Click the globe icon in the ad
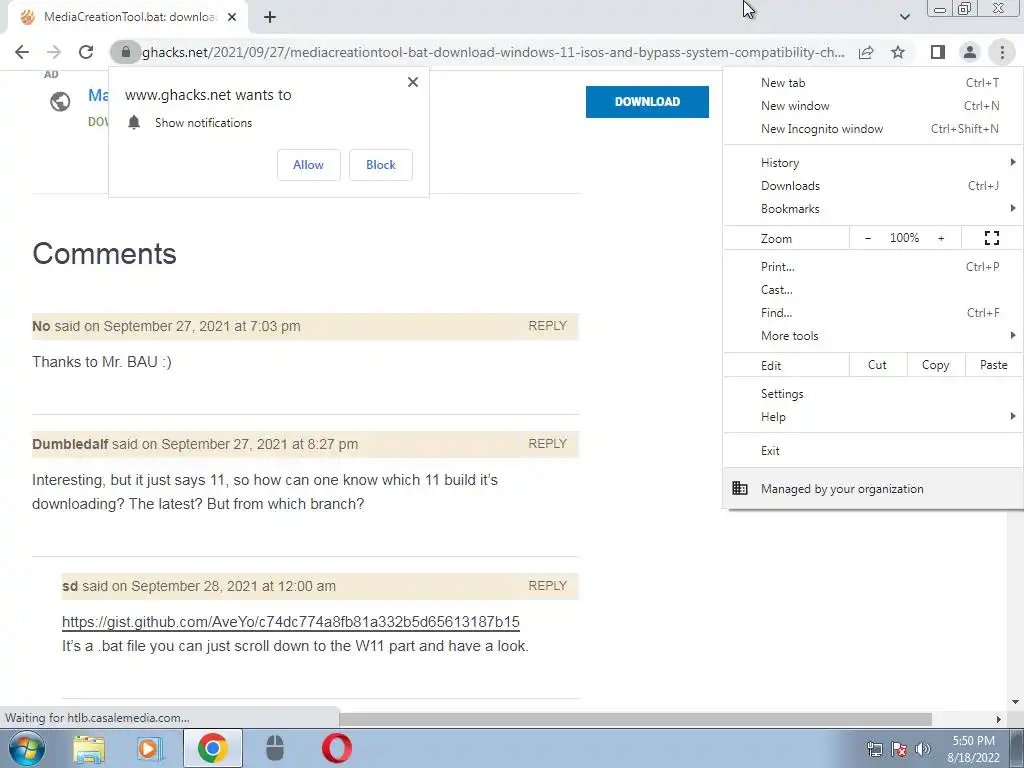Viewport: 1024px width, 768px height. click(x=60, y=102)
